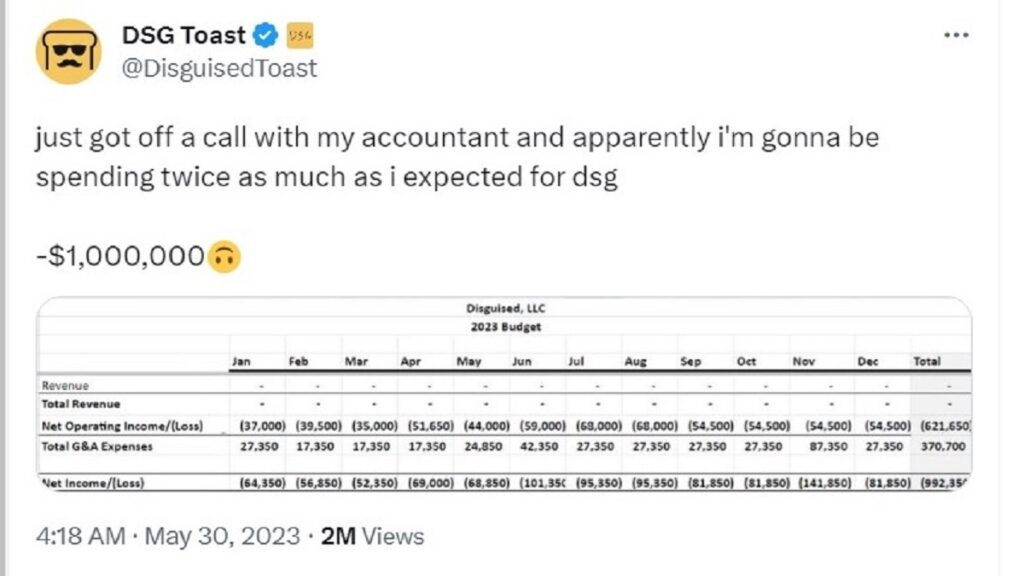Image resolution: width=1024 pixels, height=576 pixels.
Task: Click the "2023 Budget" heading in image
Action: click(x=505, y=326)
